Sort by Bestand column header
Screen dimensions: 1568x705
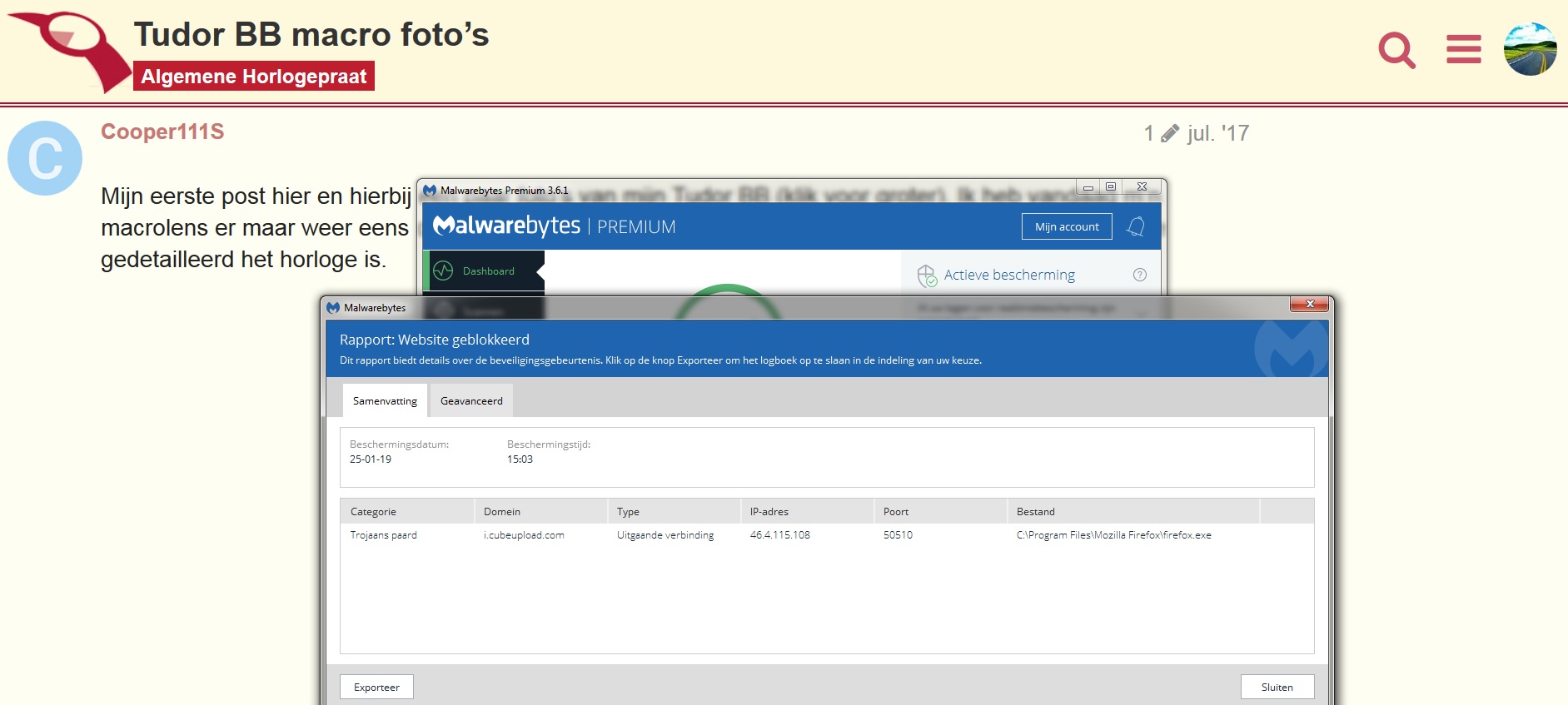1133,511
